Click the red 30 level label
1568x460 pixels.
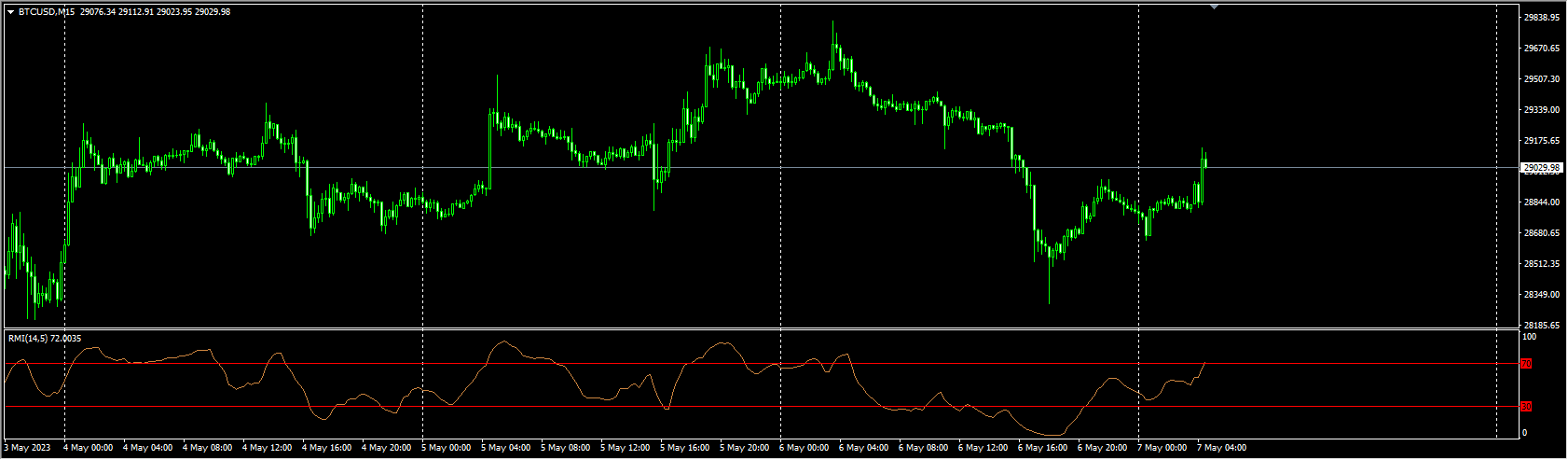click(1526, 407)
